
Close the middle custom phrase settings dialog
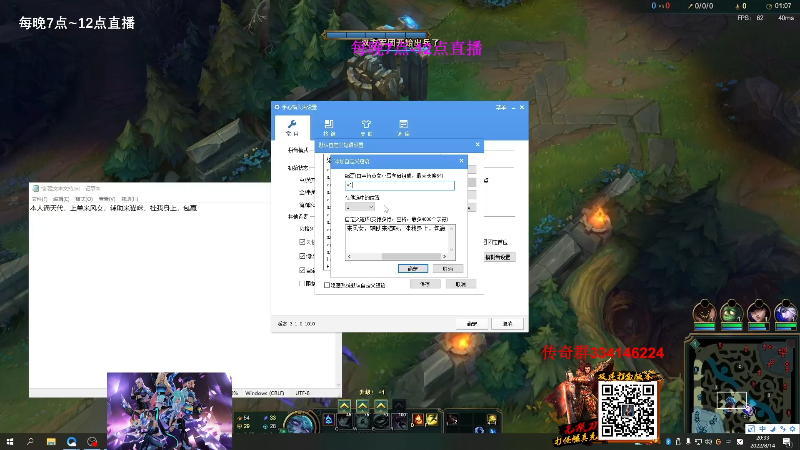(x=478, y=145)
